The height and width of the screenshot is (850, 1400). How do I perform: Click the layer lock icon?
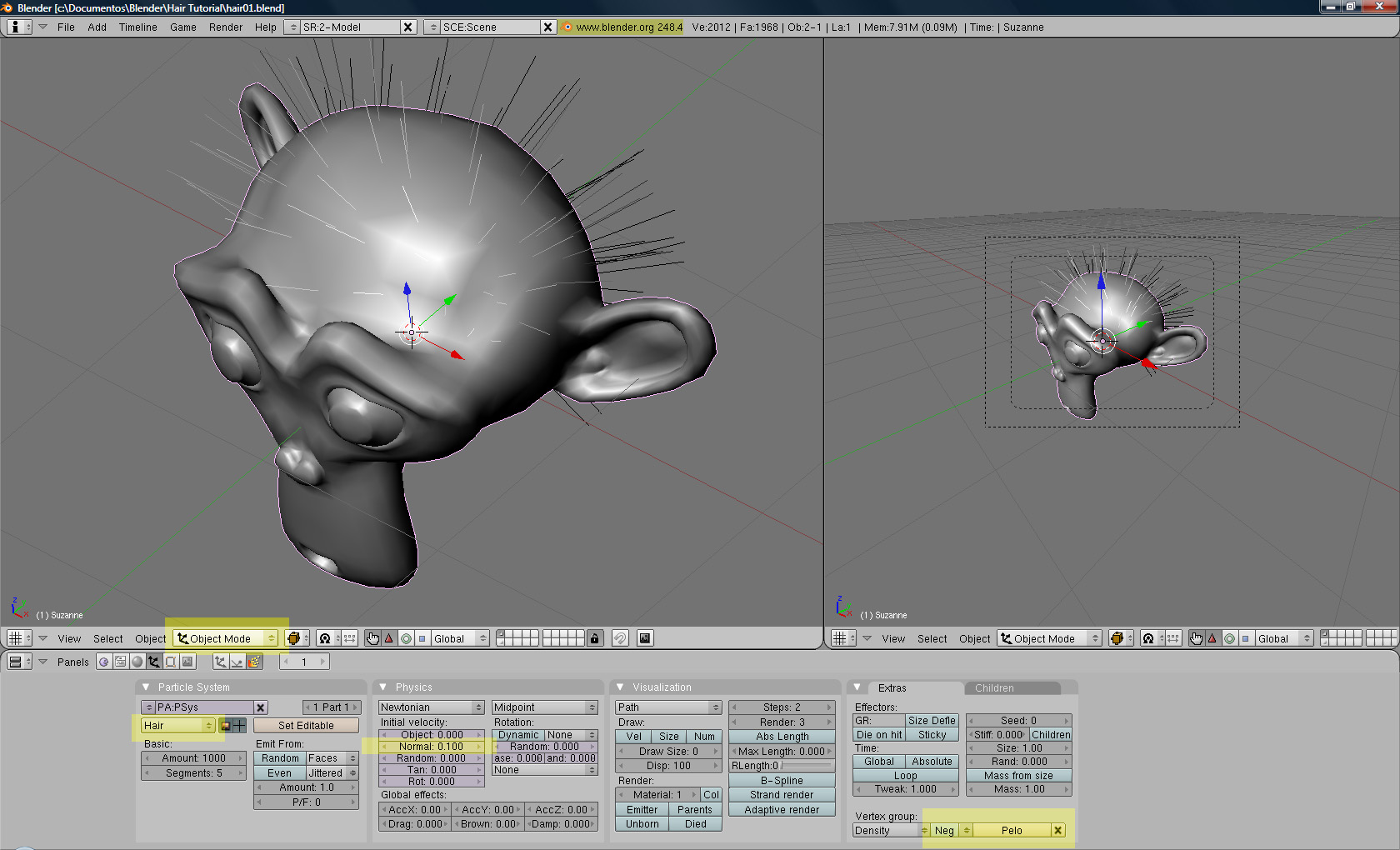(594, 638)
